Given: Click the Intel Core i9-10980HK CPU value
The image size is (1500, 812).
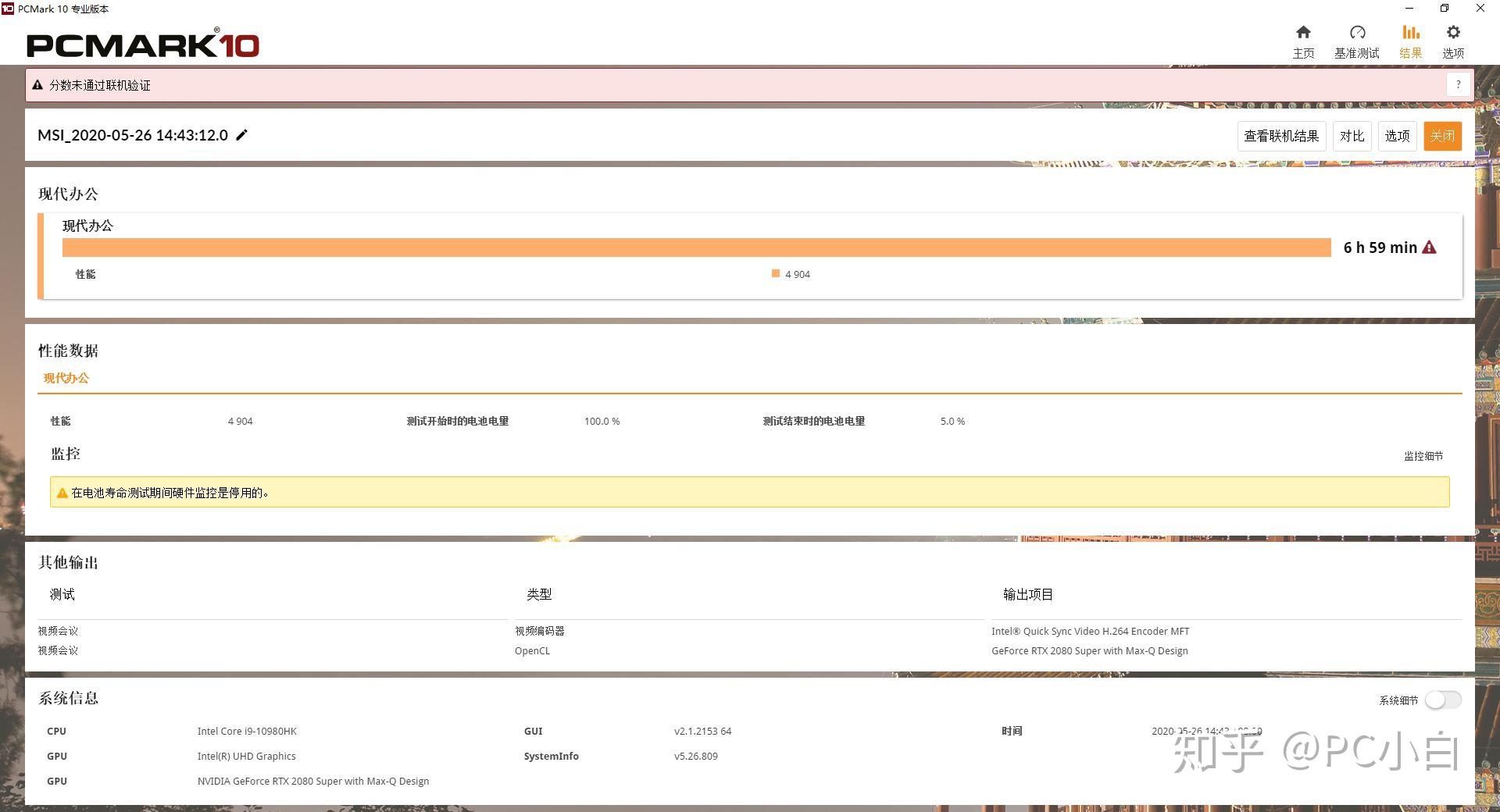Looking at the screenshot, I should 247,732.
